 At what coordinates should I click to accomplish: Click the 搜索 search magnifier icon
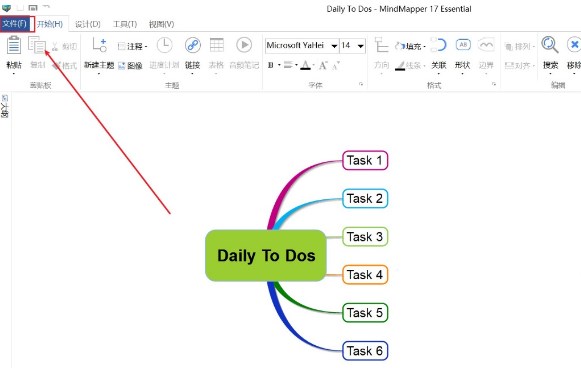tap(550, 45)
